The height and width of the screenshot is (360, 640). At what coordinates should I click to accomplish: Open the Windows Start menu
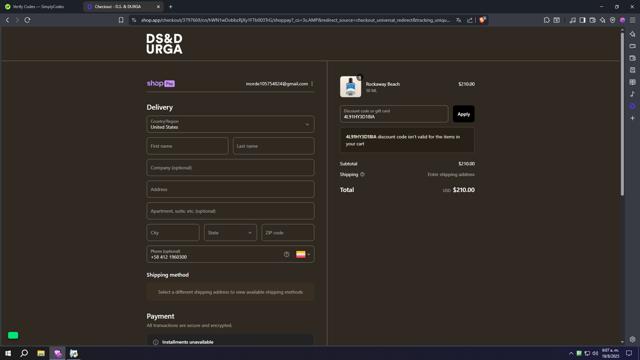pyautogui.click(x=8, y=353)
